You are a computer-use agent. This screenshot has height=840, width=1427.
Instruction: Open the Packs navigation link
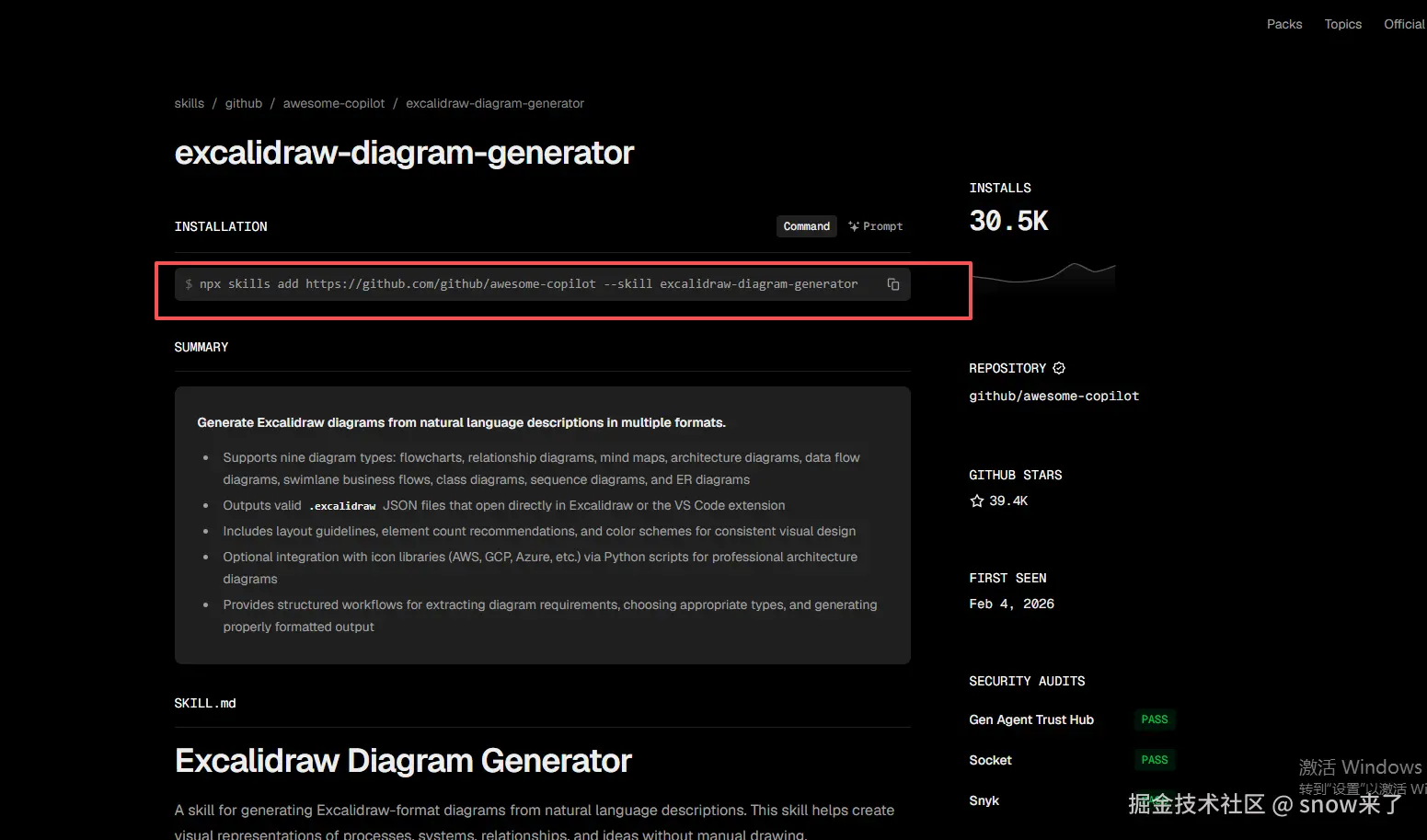pos(1284,24)
